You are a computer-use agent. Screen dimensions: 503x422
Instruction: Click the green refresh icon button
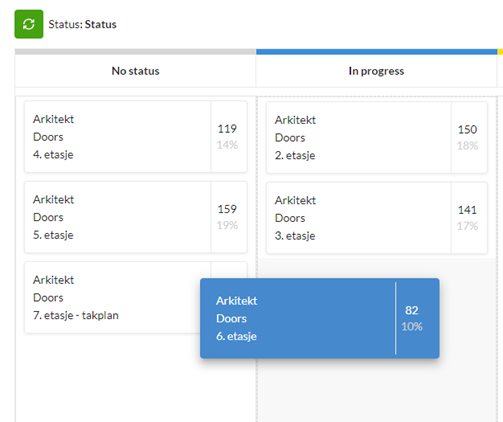(x=29, y=24)
